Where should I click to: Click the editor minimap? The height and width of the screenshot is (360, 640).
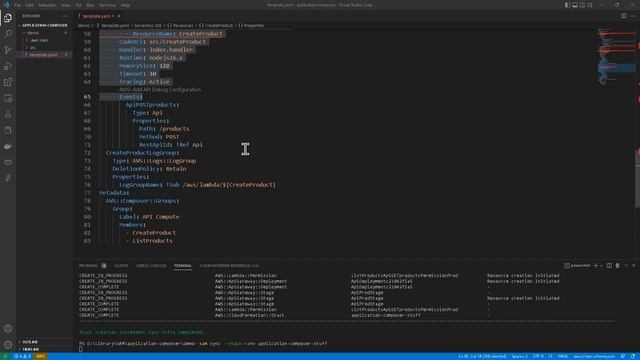616,57
